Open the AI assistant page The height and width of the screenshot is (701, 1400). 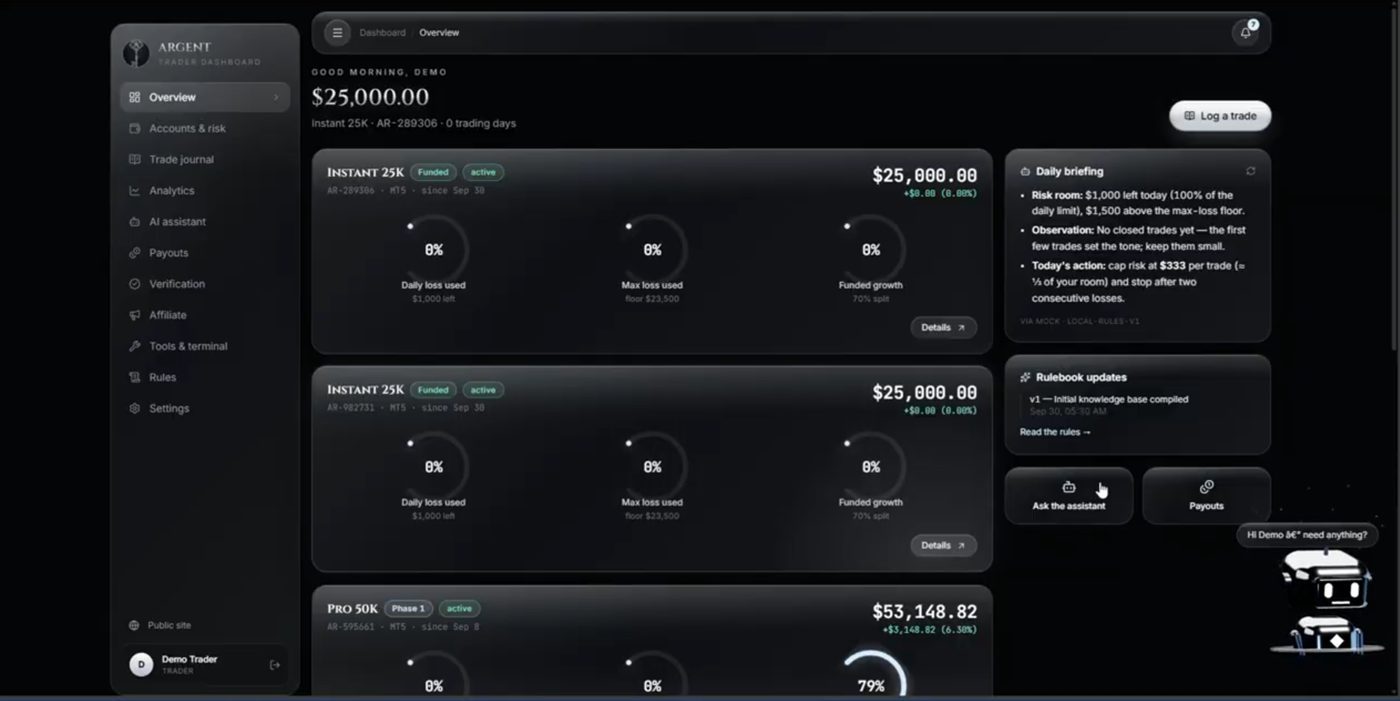205,221
